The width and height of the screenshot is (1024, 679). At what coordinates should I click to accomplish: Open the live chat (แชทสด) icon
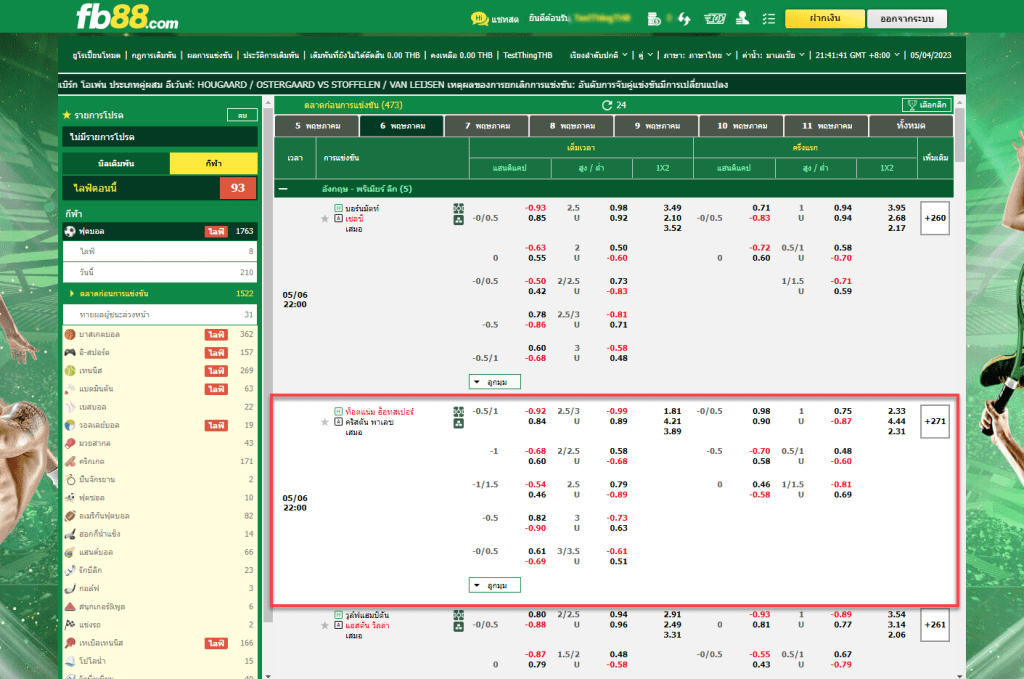(x=480, y=18)
